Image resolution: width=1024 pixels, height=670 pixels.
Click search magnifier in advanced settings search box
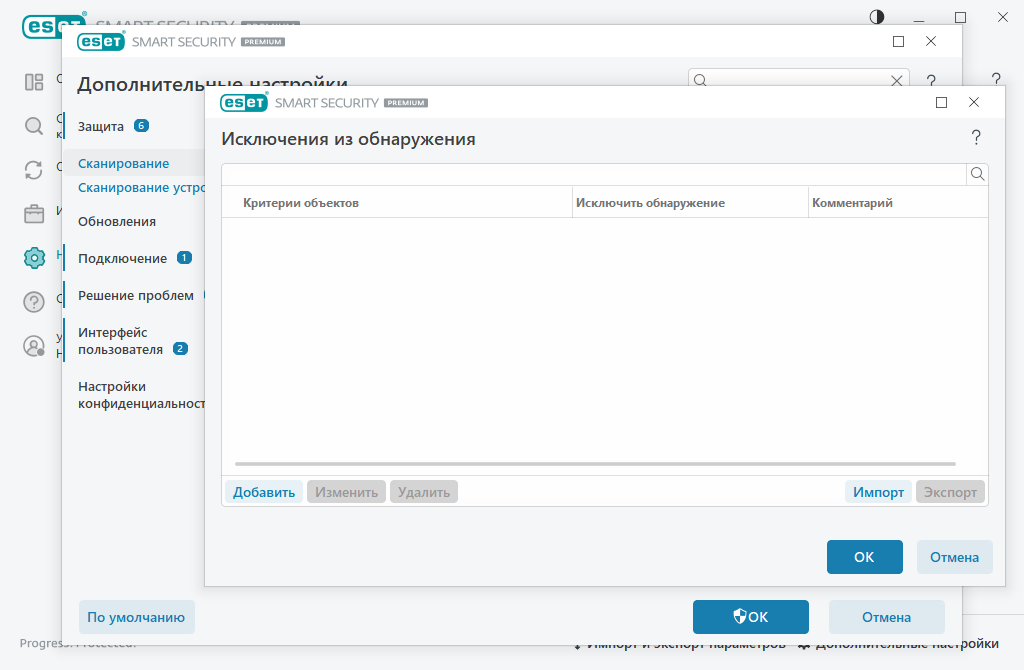click(x=700, y=80)
